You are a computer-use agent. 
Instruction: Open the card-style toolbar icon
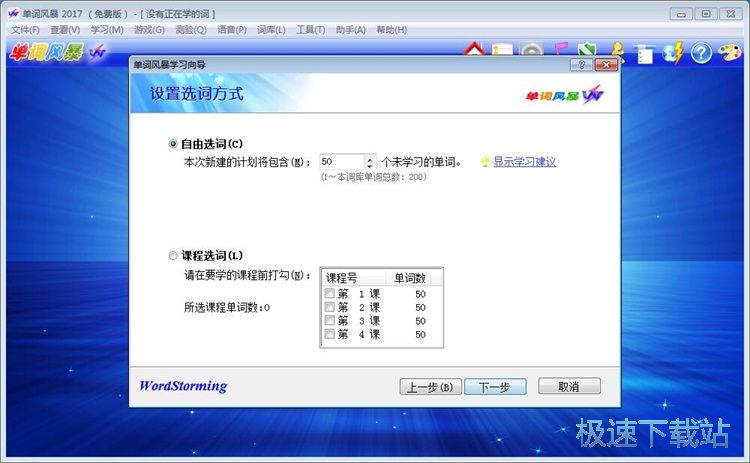point(502,49)
